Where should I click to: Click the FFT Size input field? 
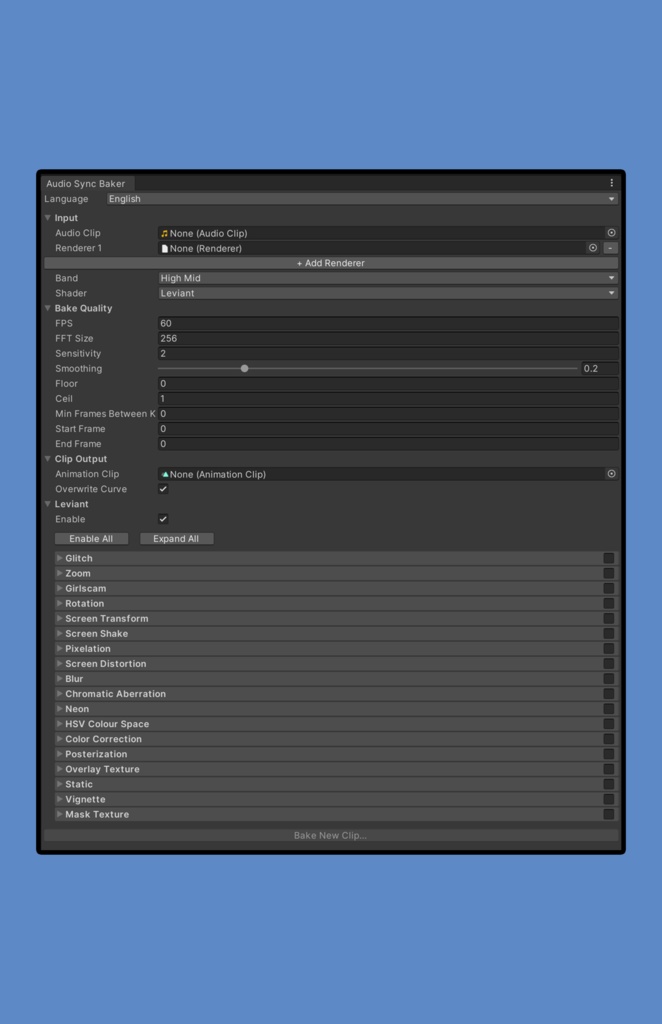coord(388,338)
